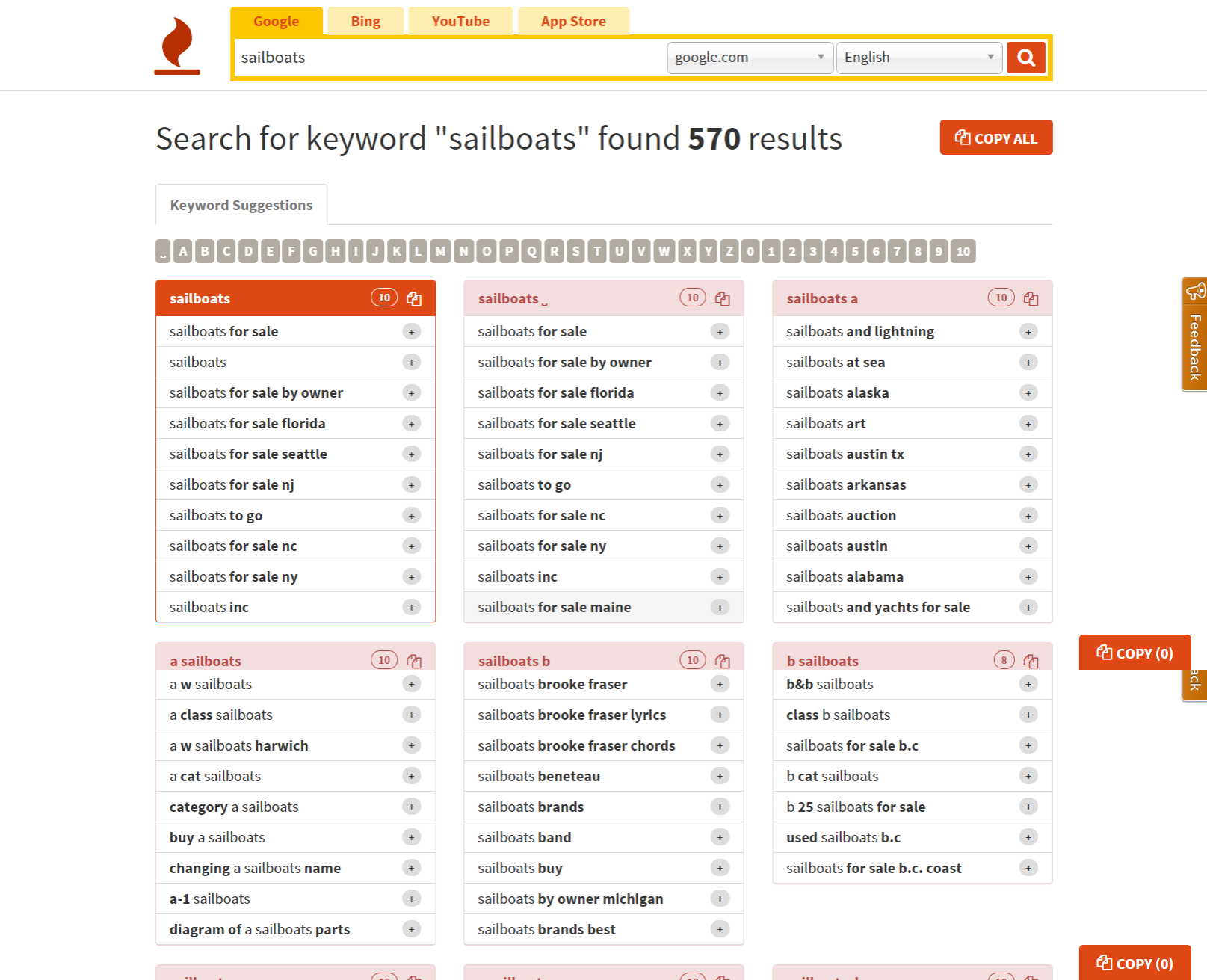
Task: Copy the 'sailboats a' keyword group
Action: (x=1031, y=299)
